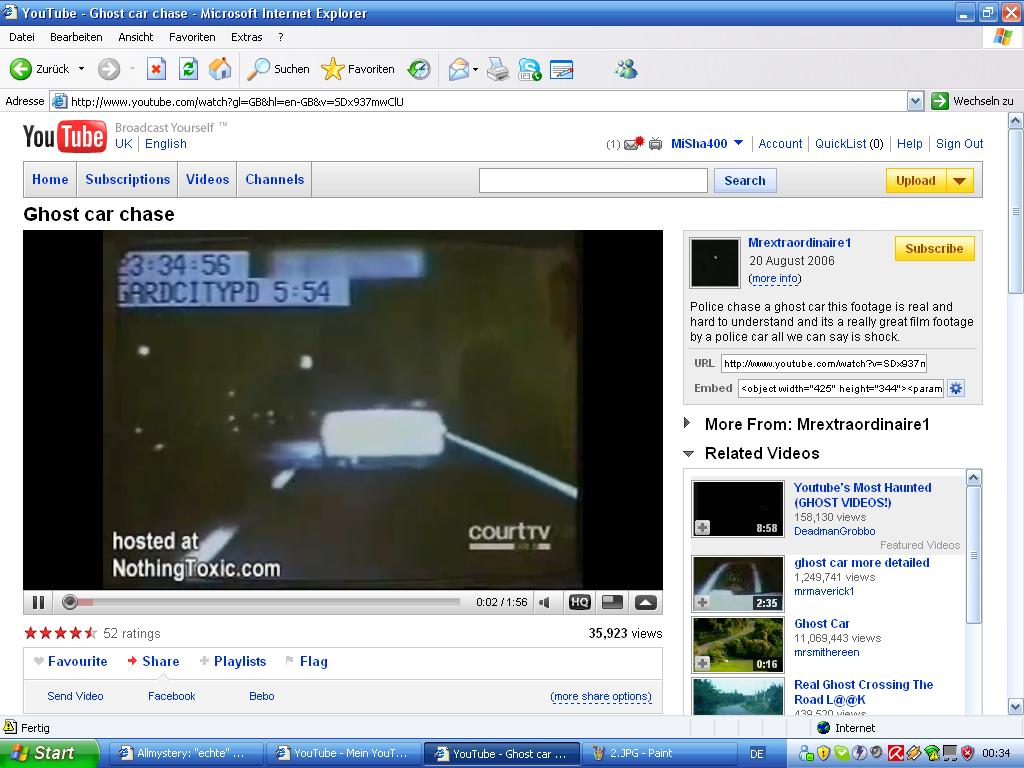Viewport: 1024px width, 768px height.
Task: Toggle HQ high quality playback
Action: [x=580, y=602]
